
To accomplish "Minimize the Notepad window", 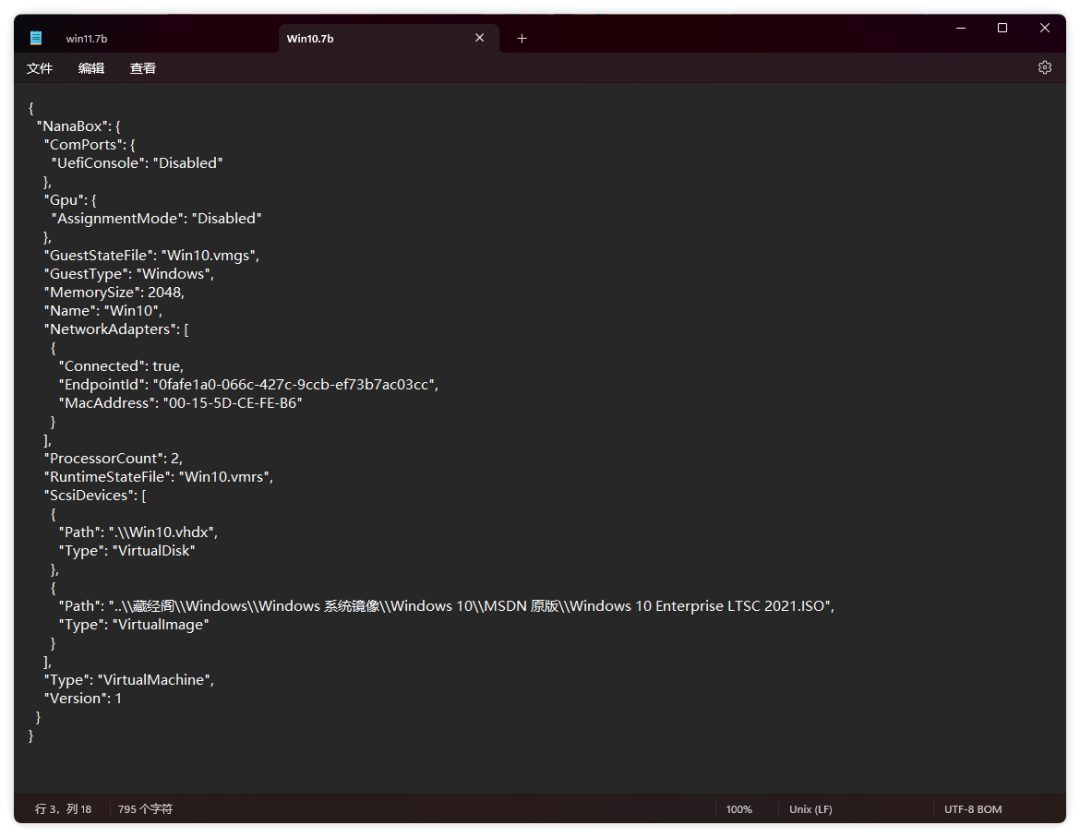I will [961, 29].
